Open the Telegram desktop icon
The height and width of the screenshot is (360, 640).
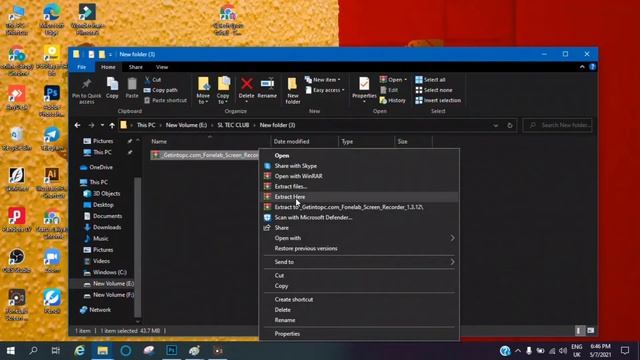52,139
